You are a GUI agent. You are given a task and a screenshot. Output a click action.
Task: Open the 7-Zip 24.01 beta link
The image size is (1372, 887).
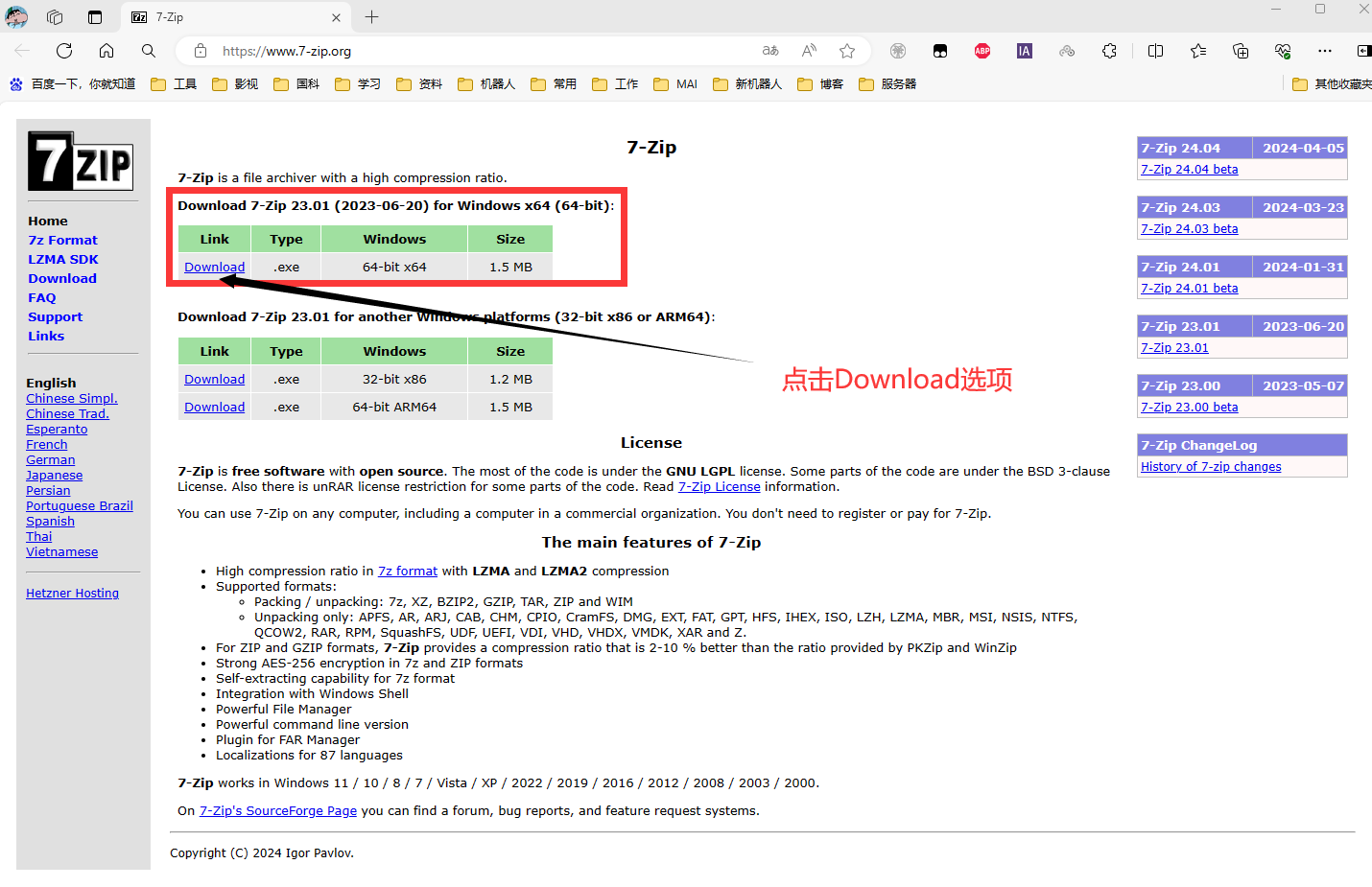(1190, 289)
